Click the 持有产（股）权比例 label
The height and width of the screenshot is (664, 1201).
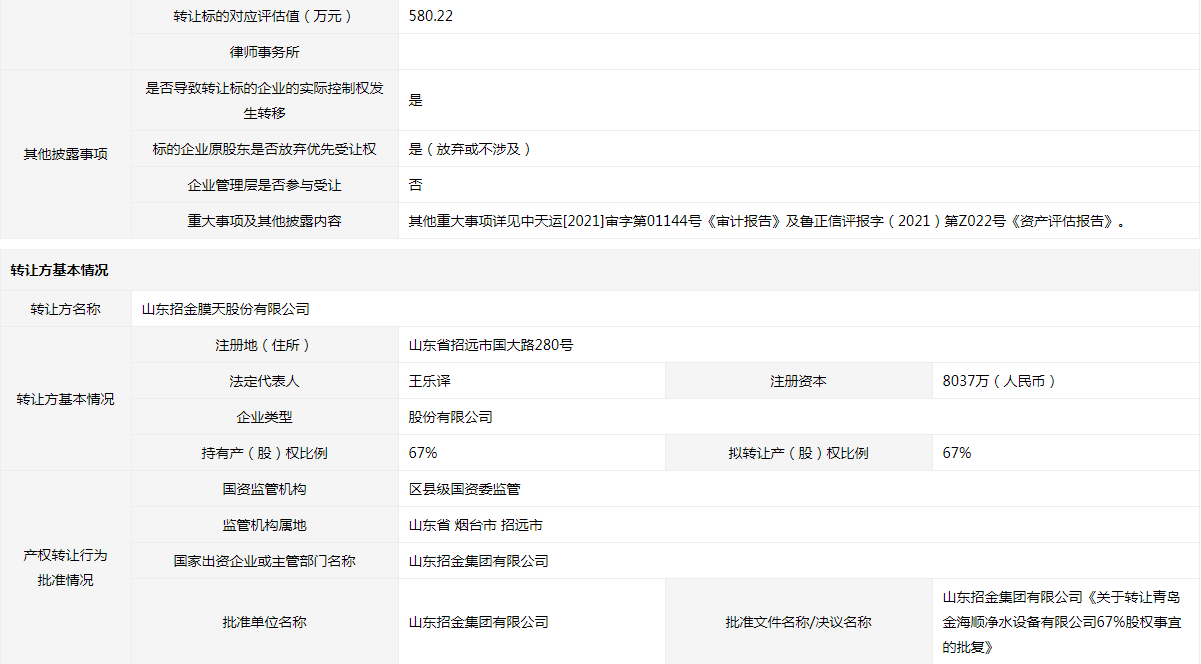click(x=264, y=453)
